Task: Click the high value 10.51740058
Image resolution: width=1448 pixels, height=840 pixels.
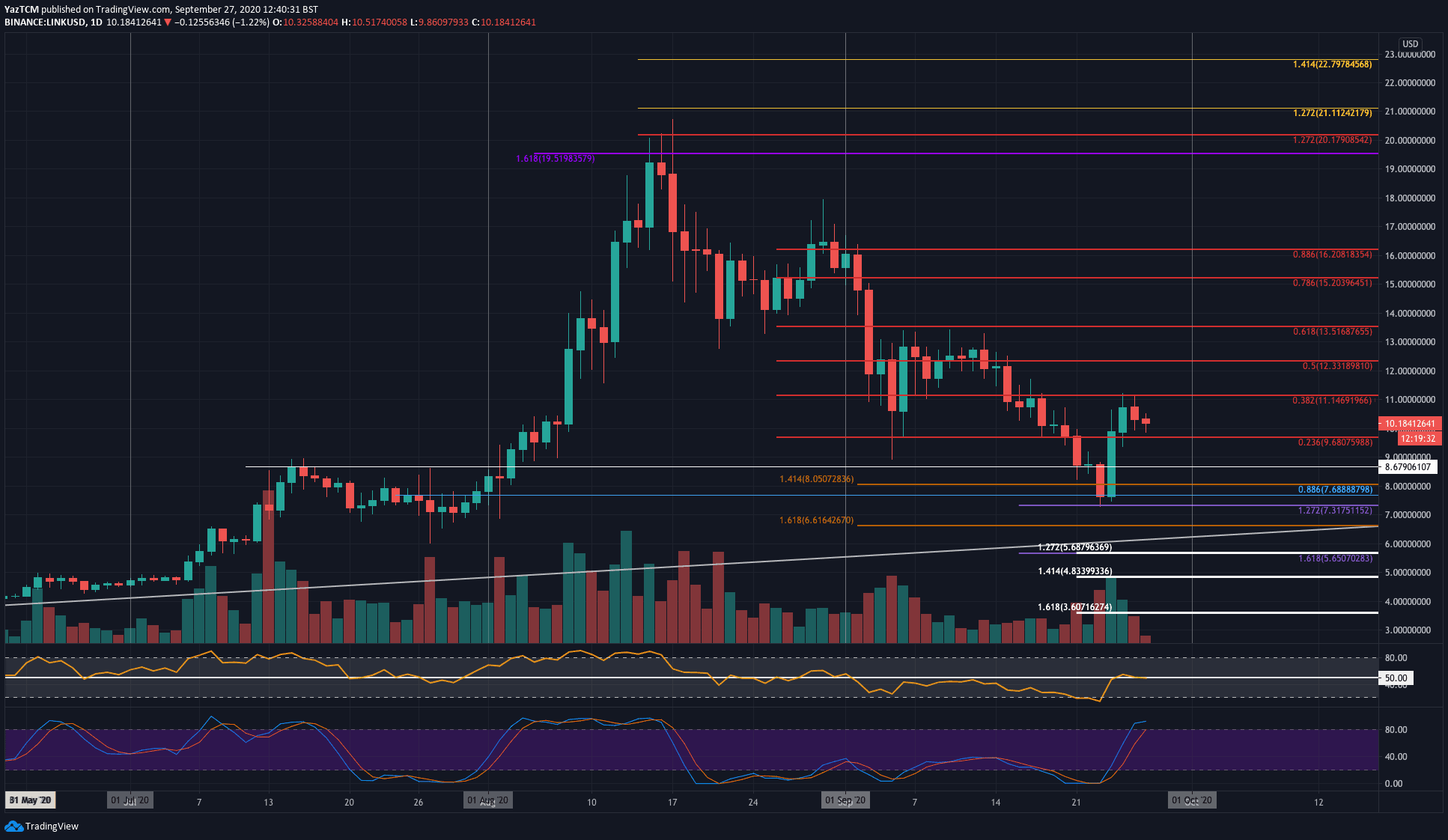Action: click(380, 22)
